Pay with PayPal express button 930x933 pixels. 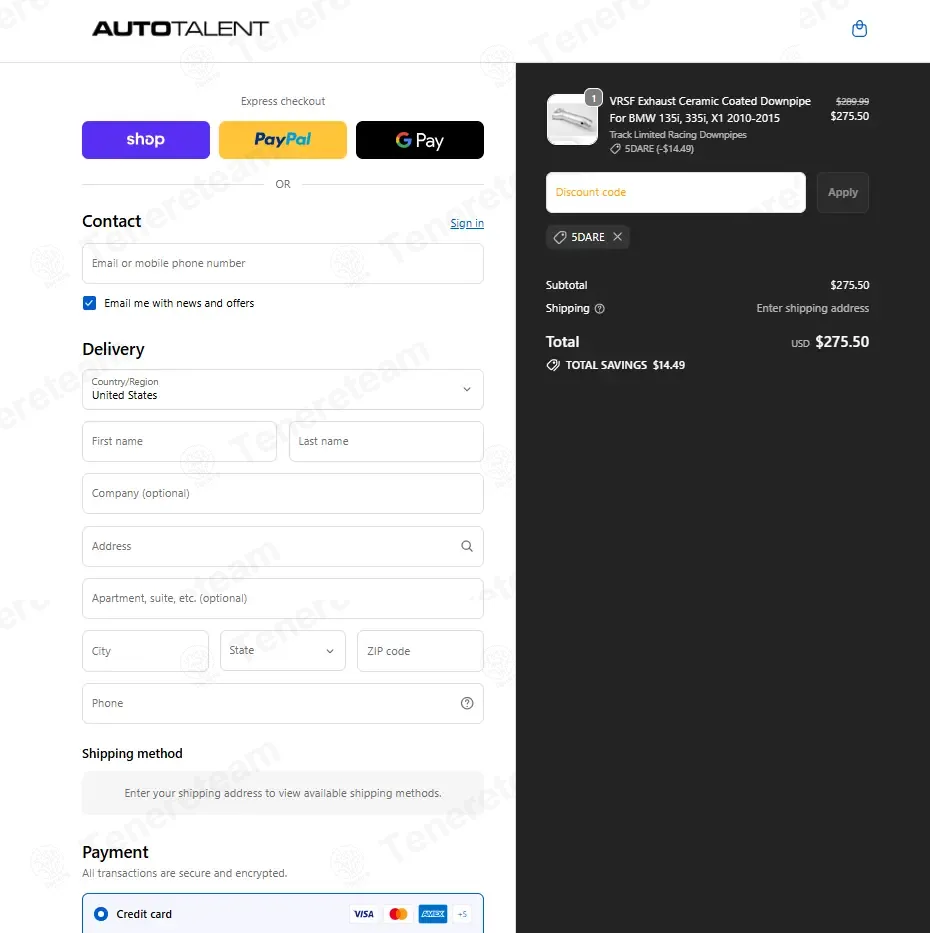283,140
